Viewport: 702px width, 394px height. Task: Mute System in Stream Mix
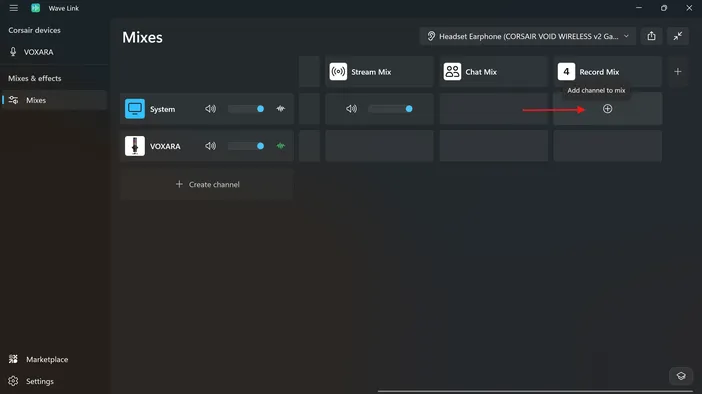tap(351, 109)
